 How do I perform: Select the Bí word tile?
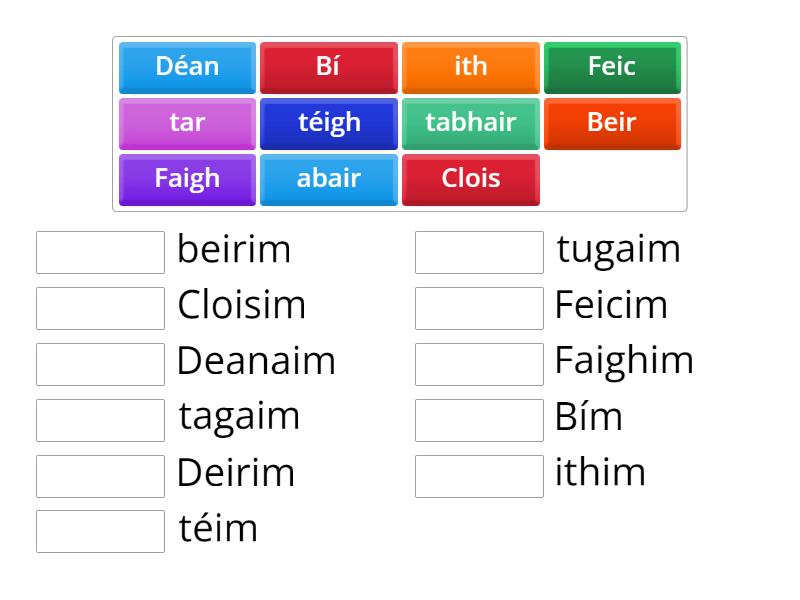tap(328, 67)
